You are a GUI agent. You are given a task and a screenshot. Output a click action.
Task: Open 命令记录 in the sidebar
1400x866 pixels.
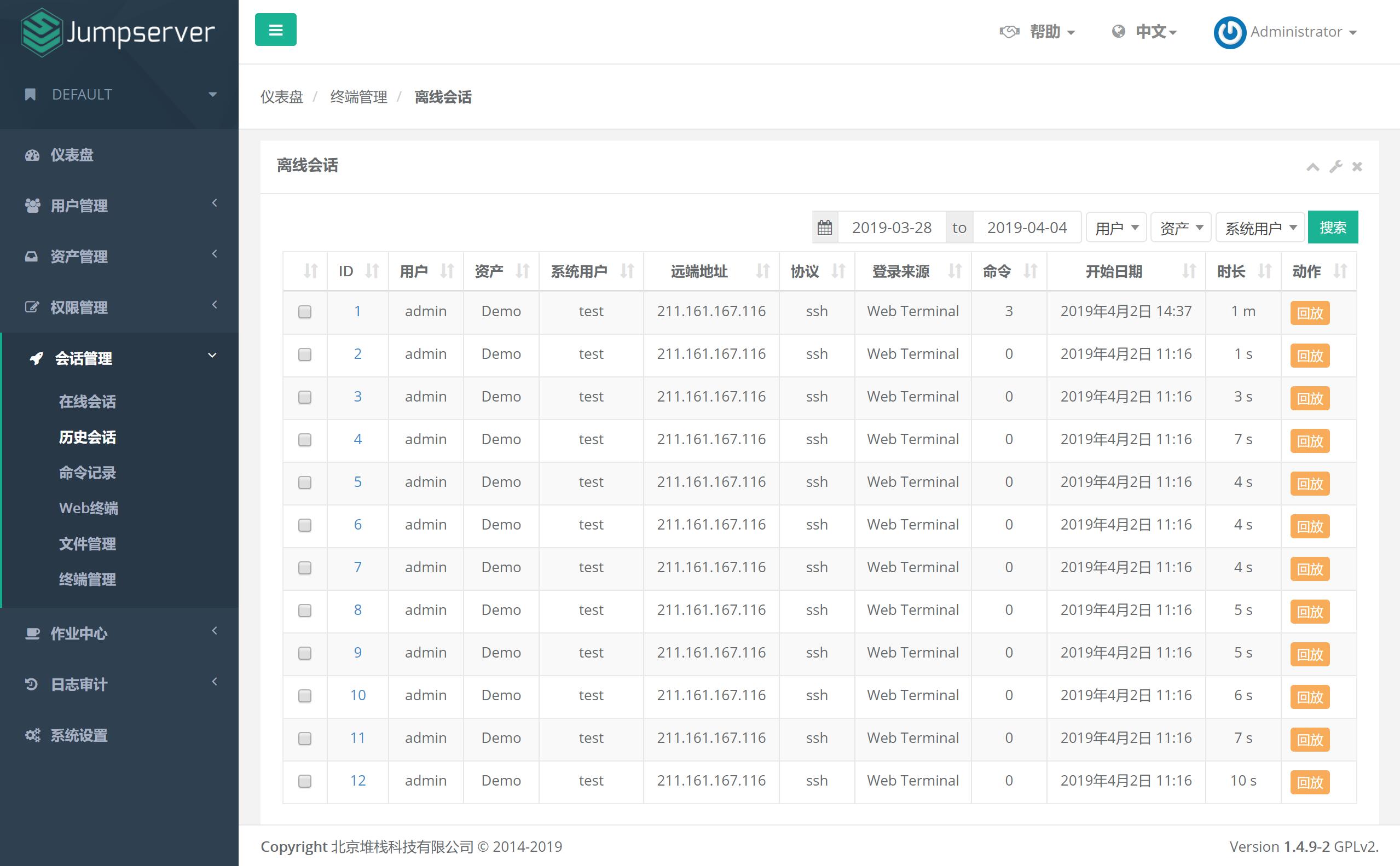point(87,473)
